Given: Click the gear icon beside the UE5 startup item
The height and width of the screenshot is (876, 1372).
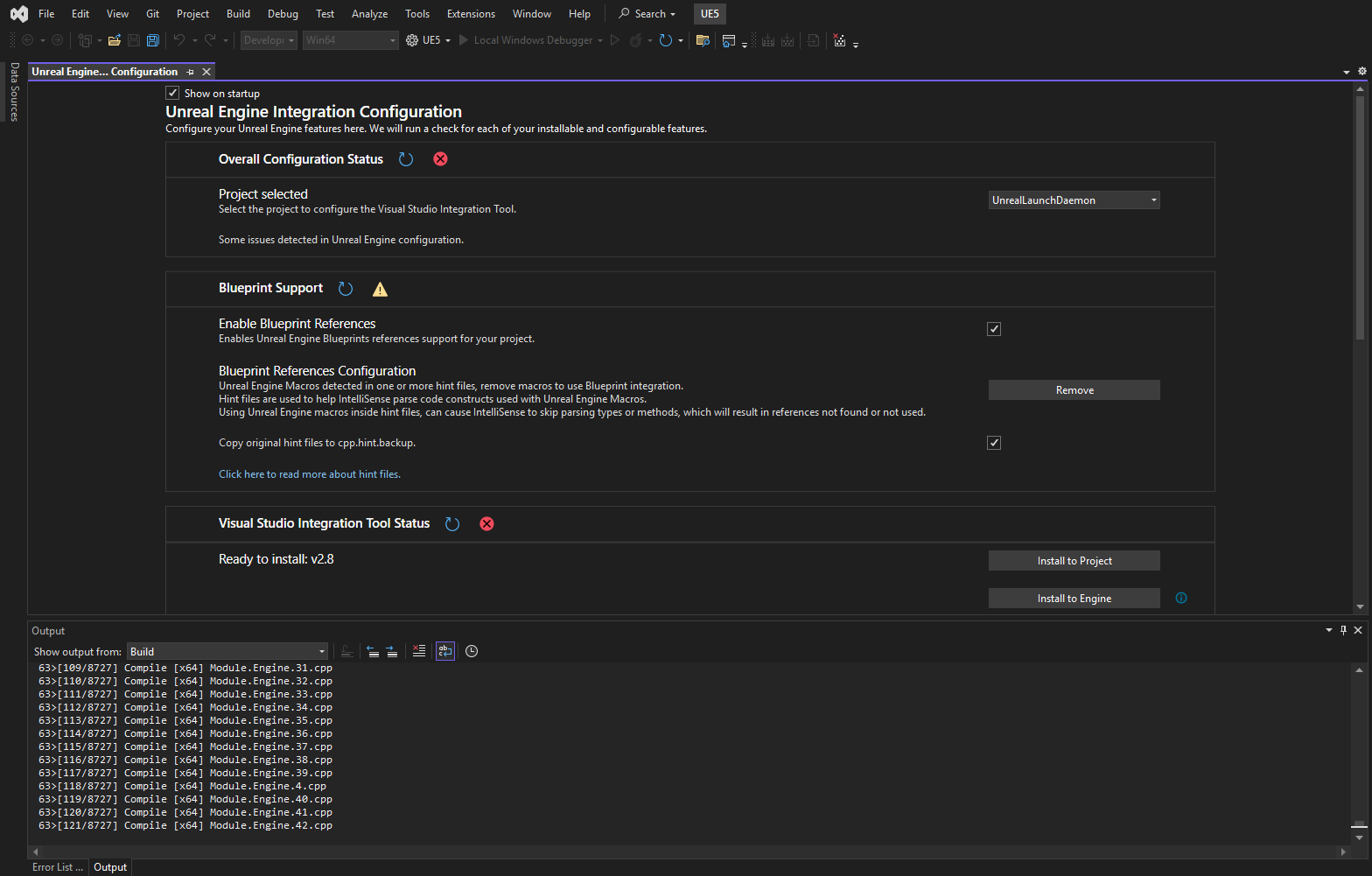Looking at the screenshot, I should click(x=412, y=40).
